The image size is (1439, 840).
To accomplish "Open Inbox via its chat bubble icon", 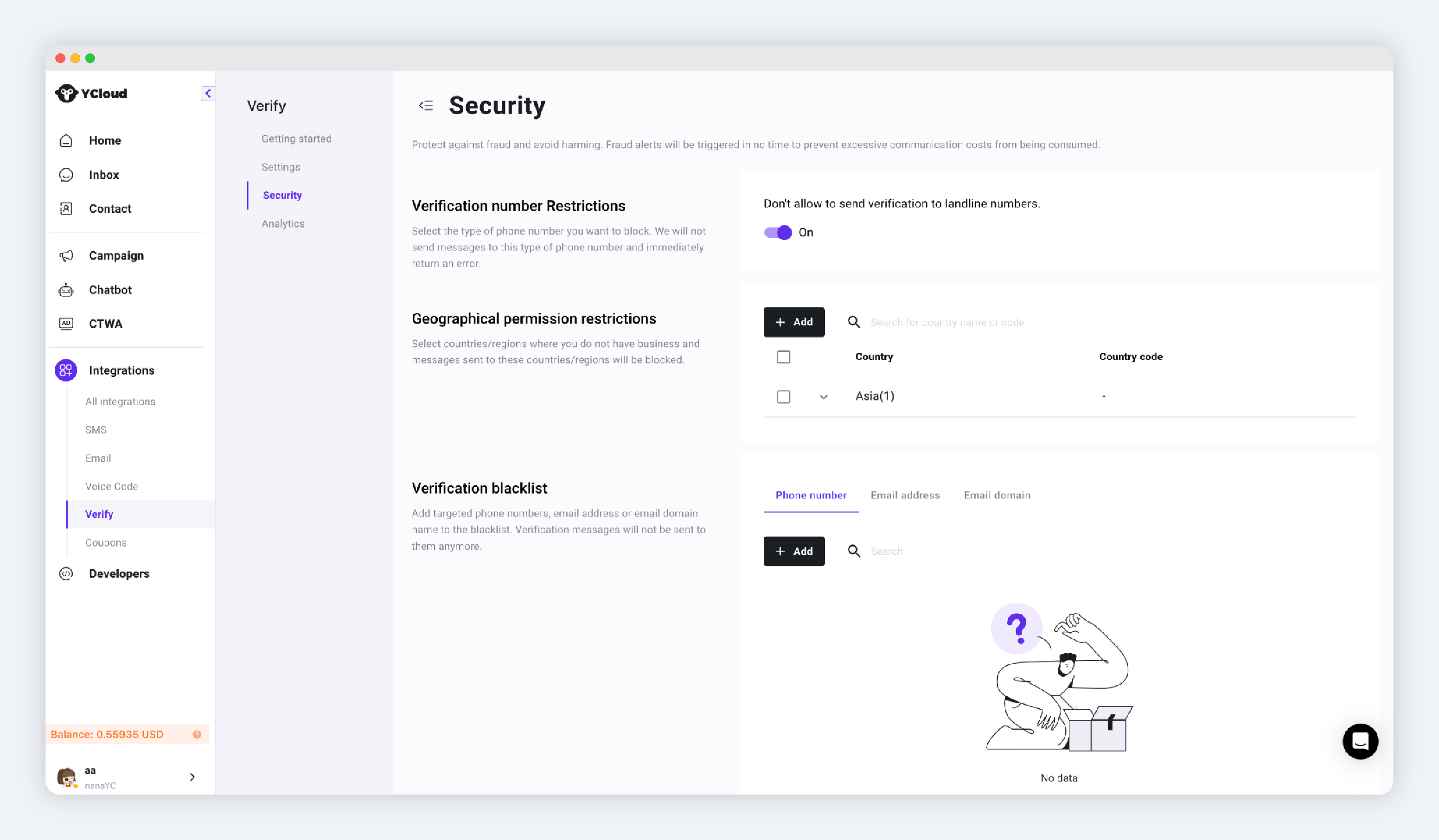I will tap(66, 175).
